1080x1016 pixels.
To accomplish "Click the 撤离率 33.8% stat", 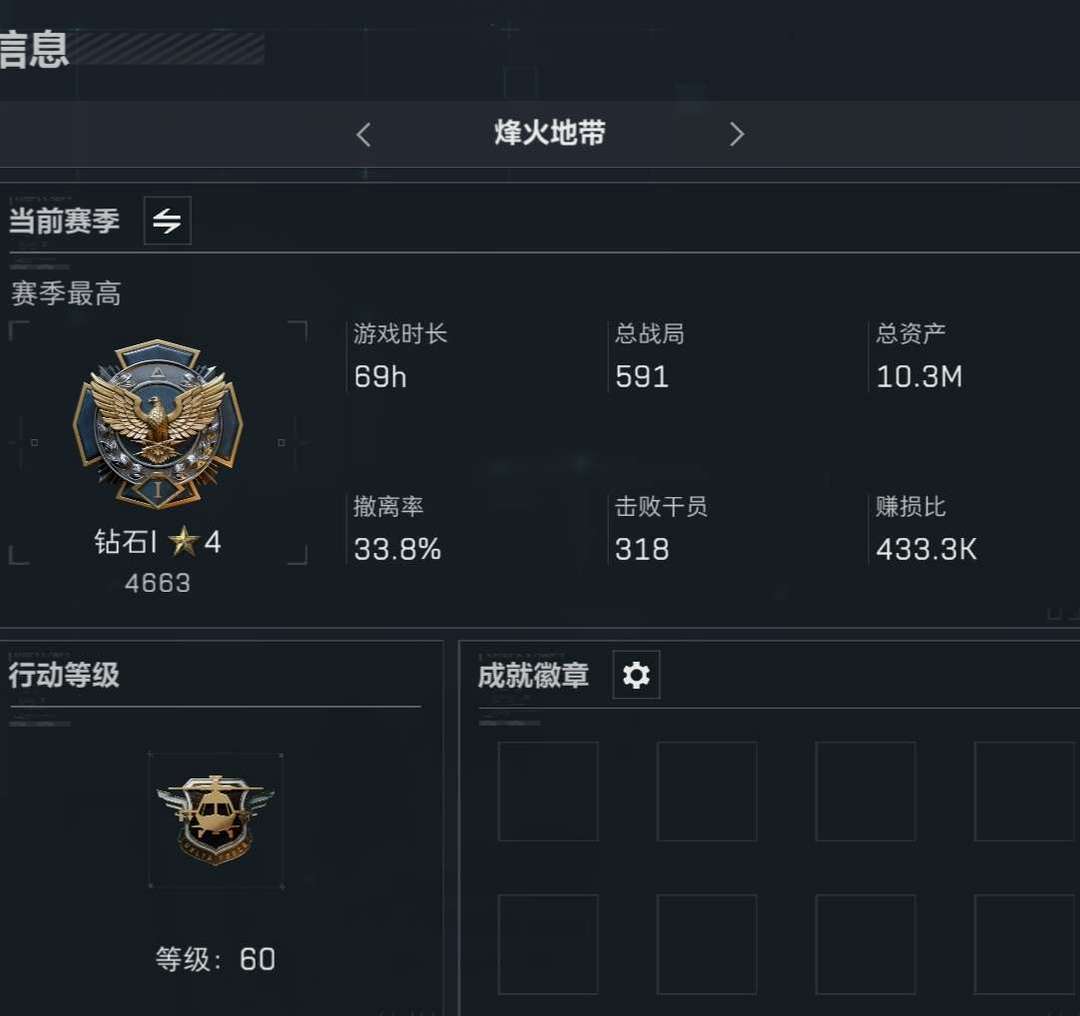I will 397,529.
